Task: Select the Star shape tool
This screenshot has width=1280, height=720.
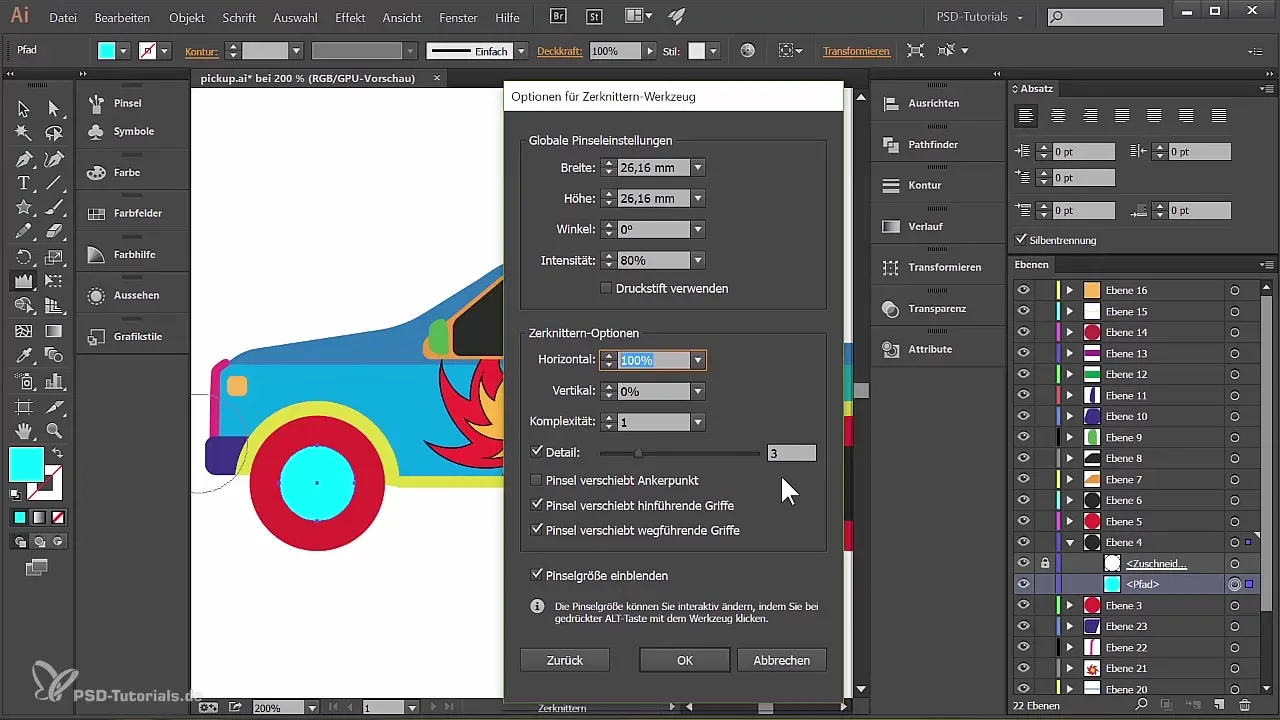Action: pyautogui.click(x=23, y=208)
